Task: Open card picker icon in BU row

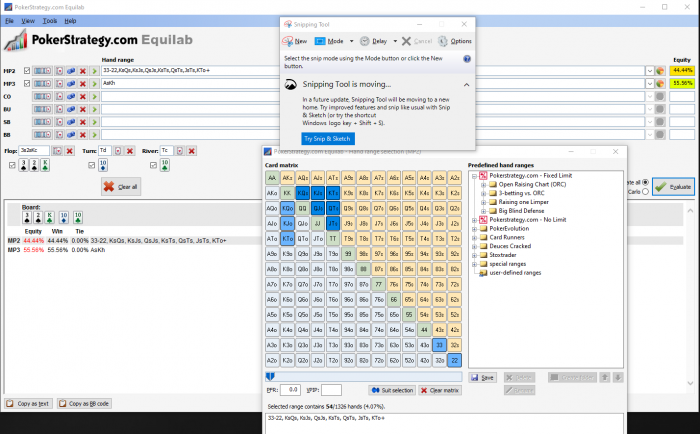Action: point(59,109)
